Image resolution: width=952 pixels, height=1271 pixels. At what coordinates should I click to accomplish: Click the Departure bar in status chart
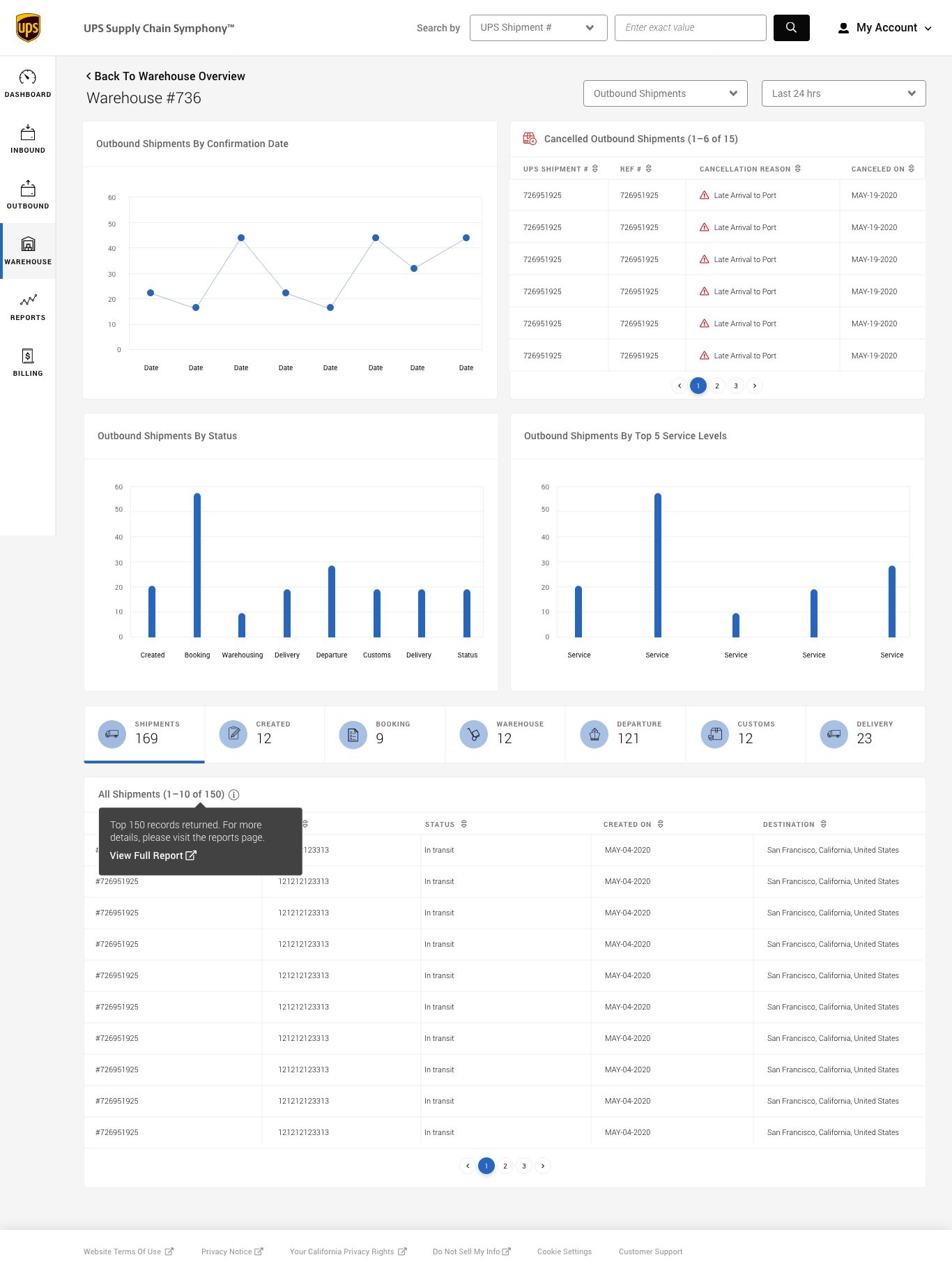click(x=332, y=602)
